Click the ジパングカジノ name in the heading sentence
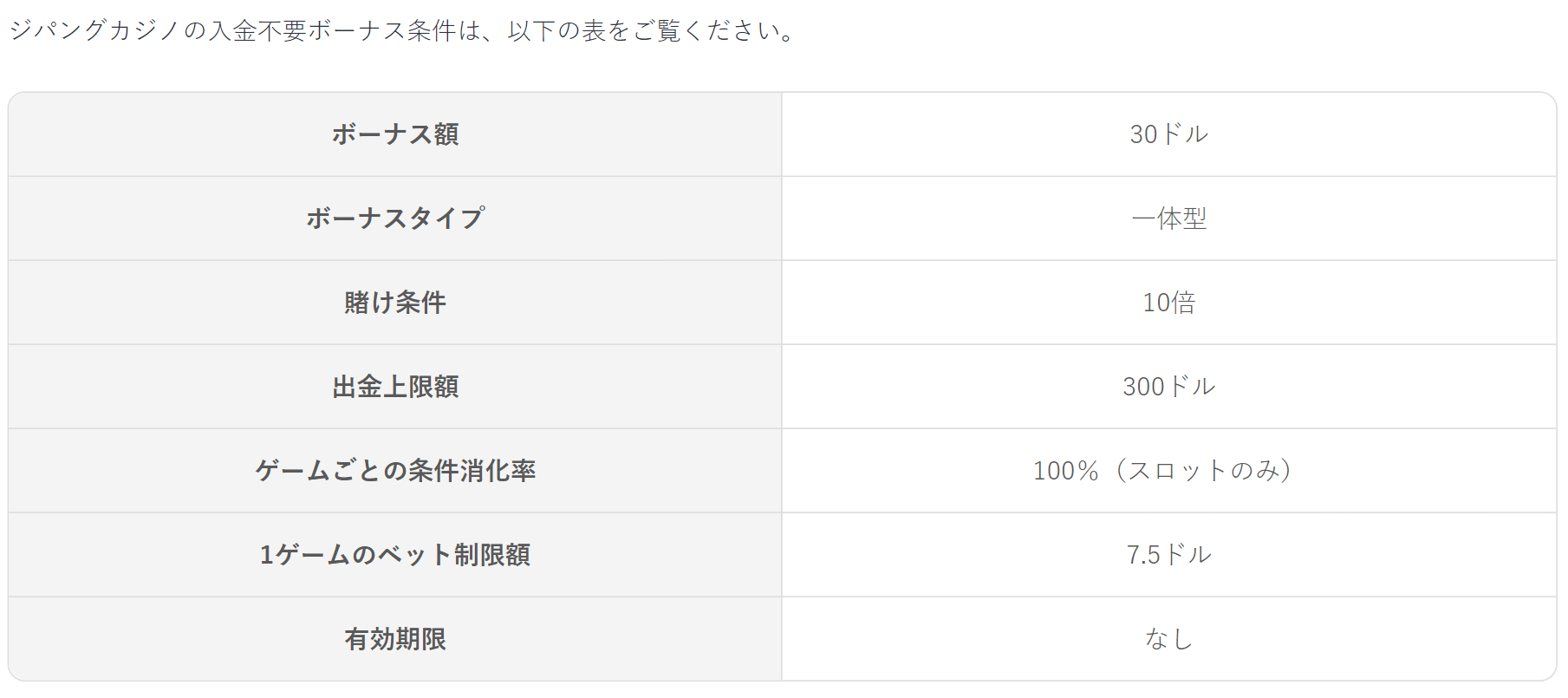Viewport: 1568px width, 698px height. (94, 31)
